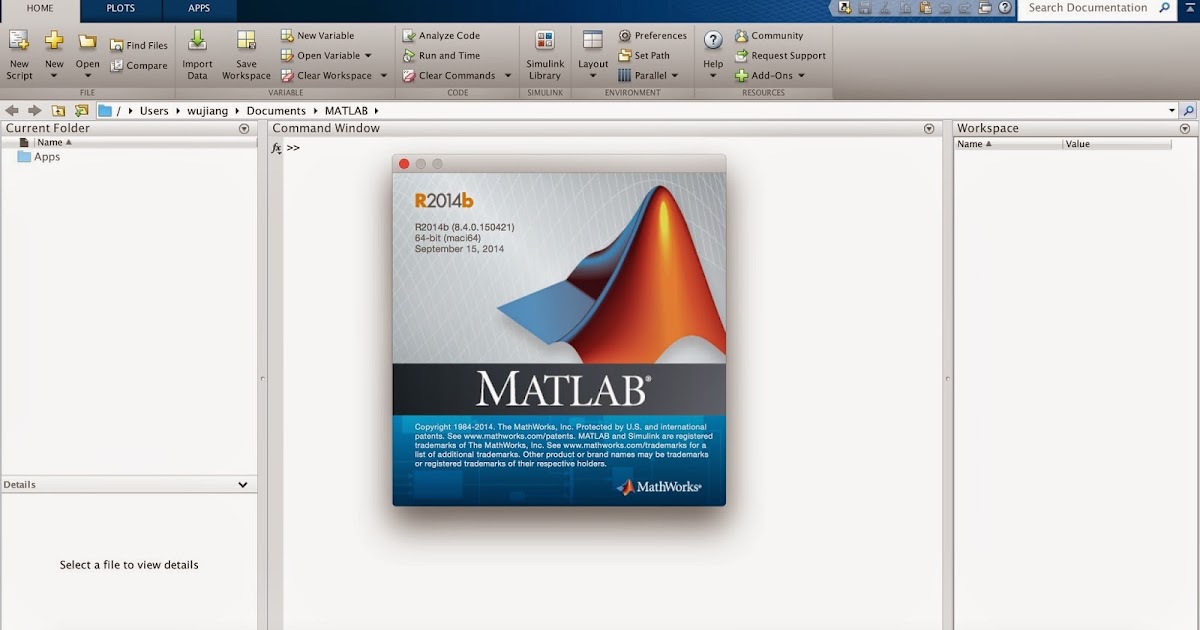
Task: Launch the Compare tool
Action: pyautogui.click(x=139, y=66)
